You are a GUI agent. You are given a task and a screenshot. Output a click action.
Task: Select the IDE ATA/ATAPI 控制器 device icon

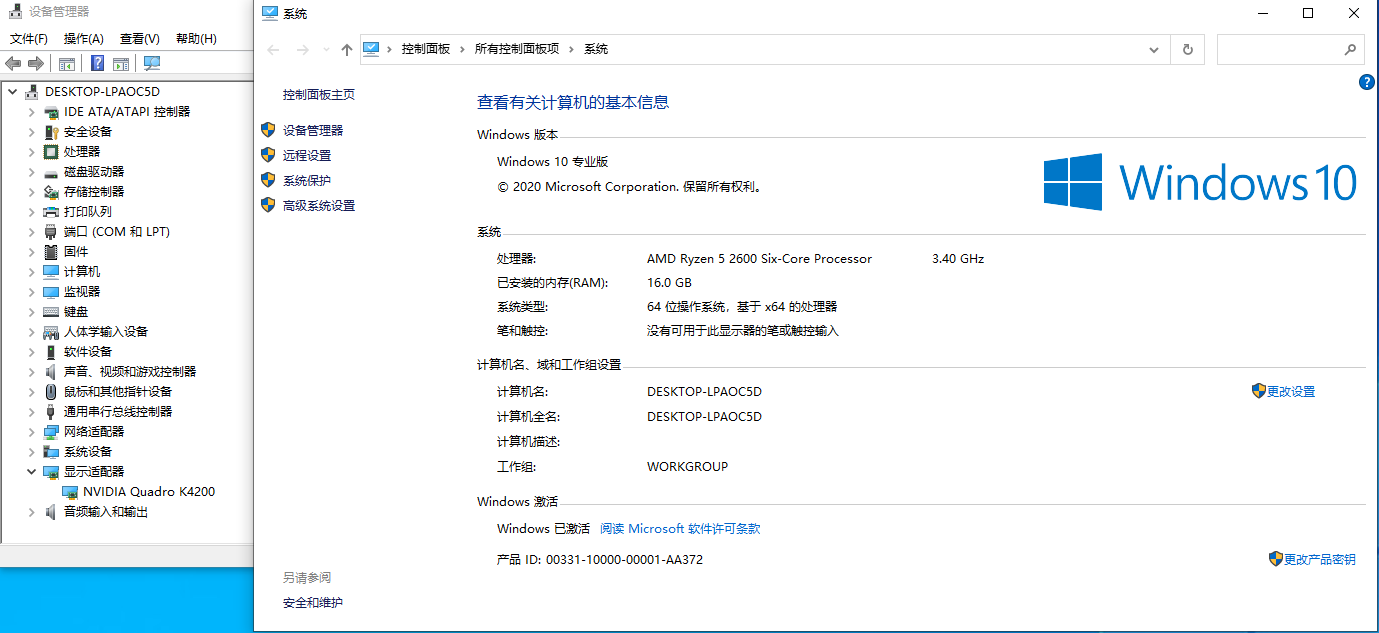[51, 111]
